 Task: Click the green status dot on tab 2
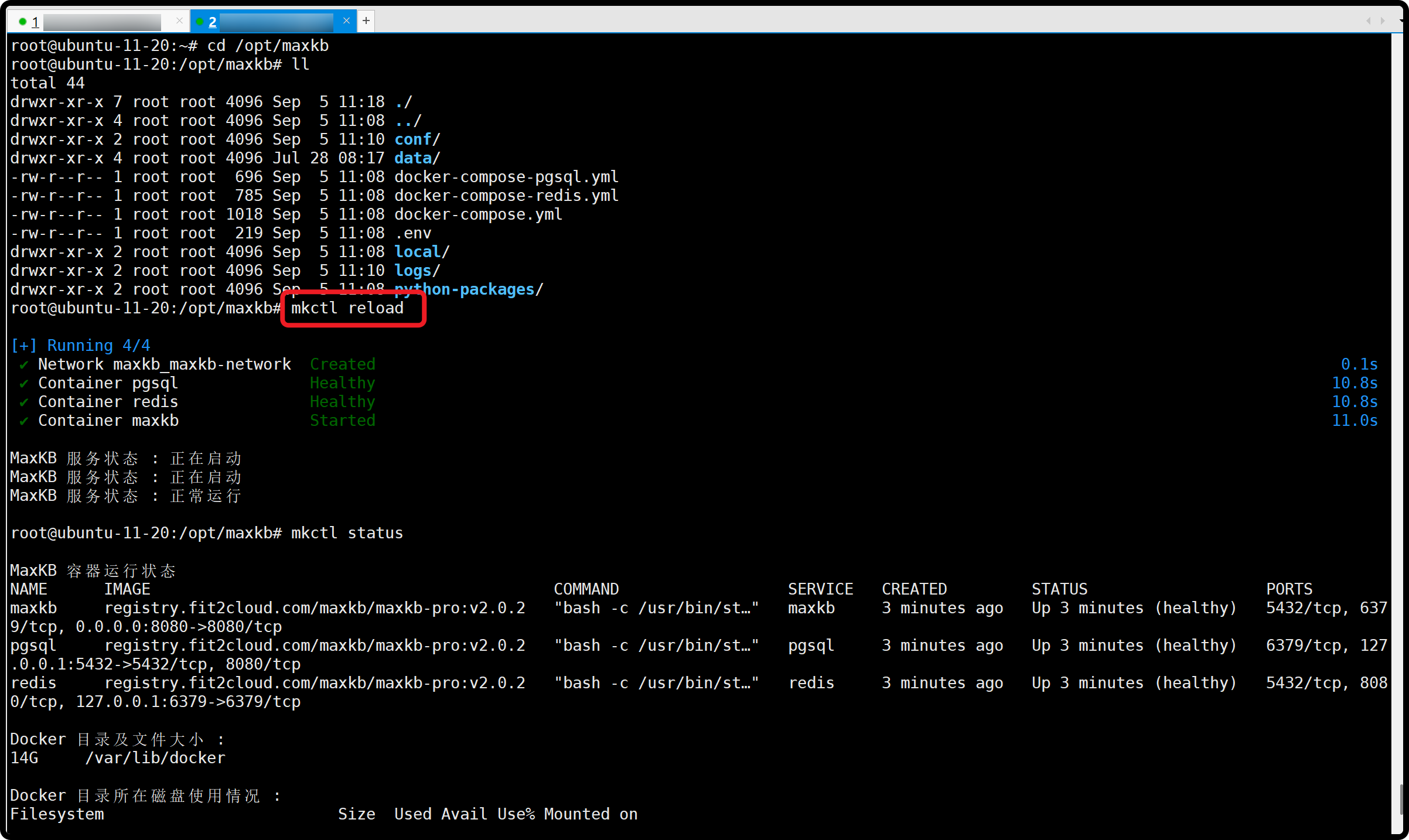(x=200, y=22)
